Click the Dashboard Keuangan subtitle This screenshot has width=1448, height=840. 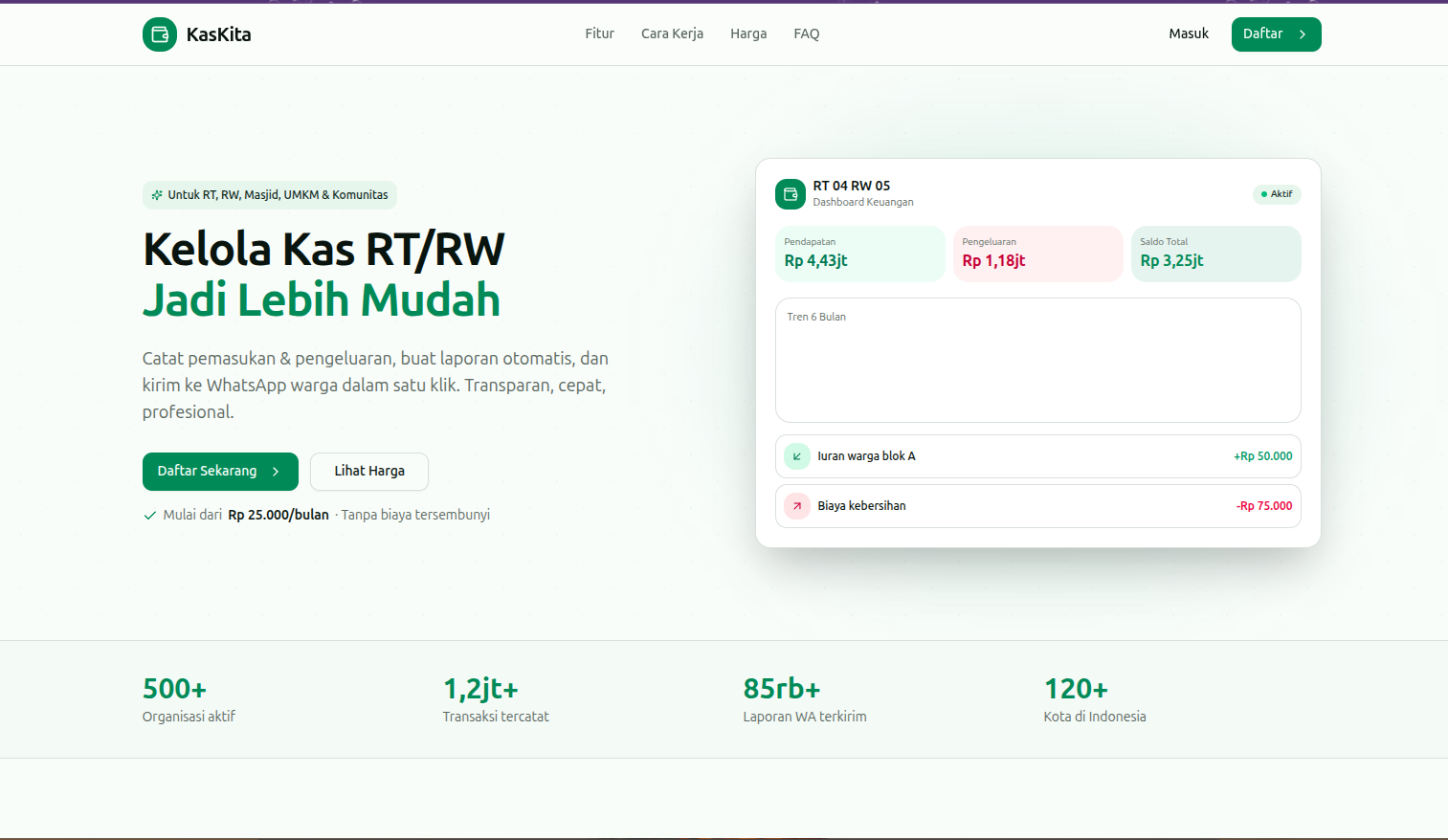coord(863,202)
